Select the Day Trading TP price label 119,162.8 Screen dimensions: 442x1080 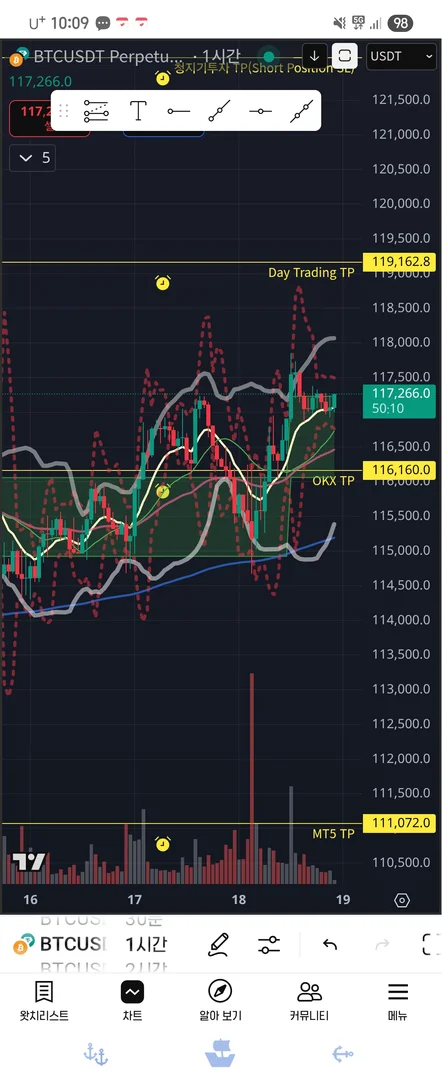403,262
